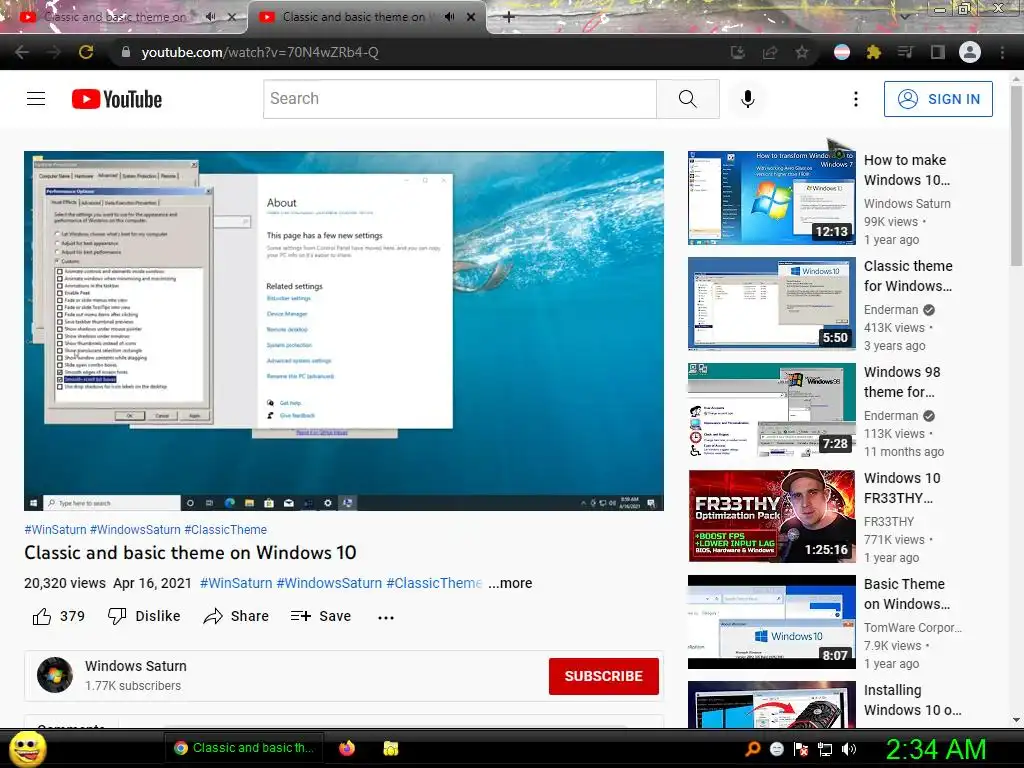Bookmark page with star icon

click(801, 52)
